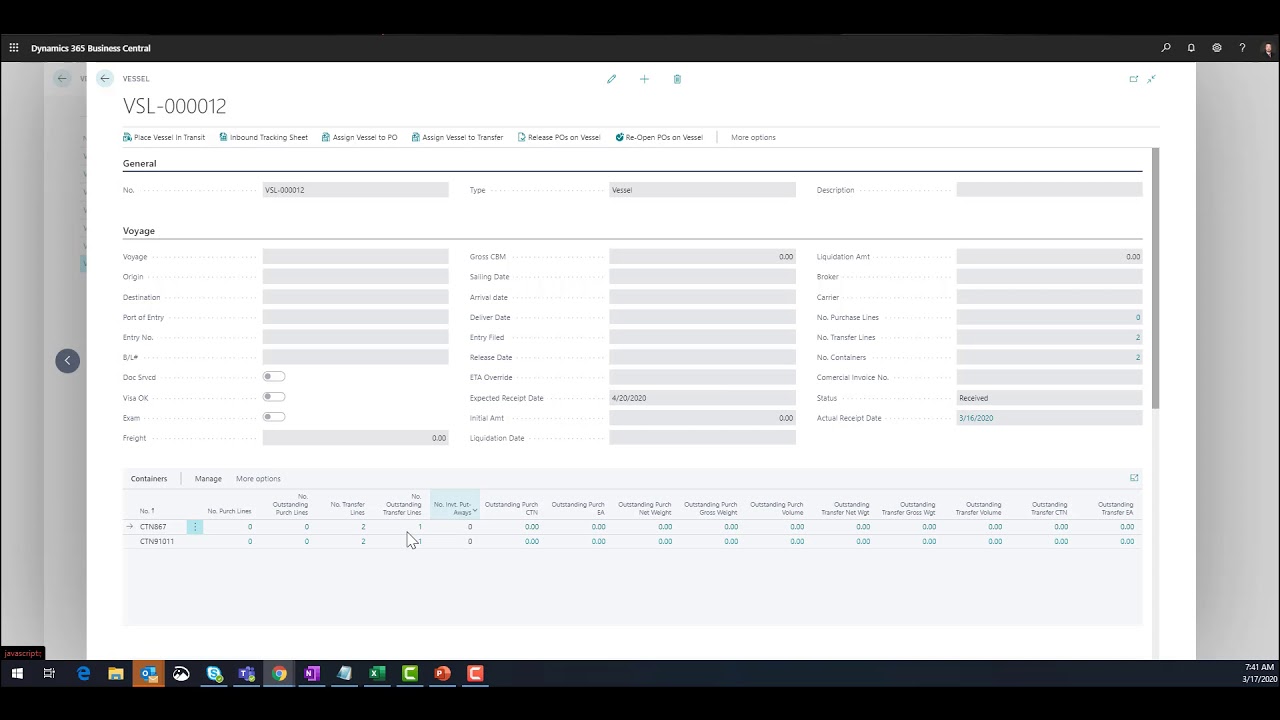The width and height of the screenshot is (1280, 720).
Task: Open the Manage menu in Containers
Action: (x=208, y=479)
